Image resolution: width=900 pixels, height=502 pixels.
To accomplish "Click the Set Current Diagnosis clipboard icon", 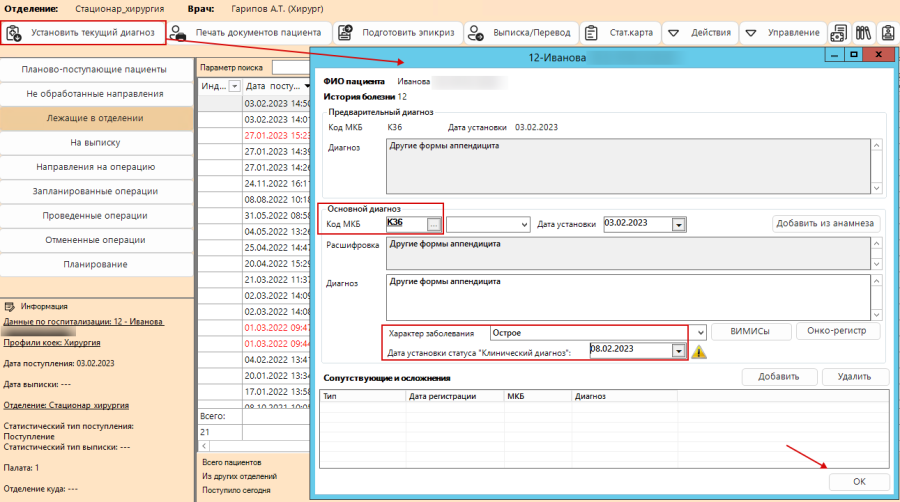I will point(14,33).
